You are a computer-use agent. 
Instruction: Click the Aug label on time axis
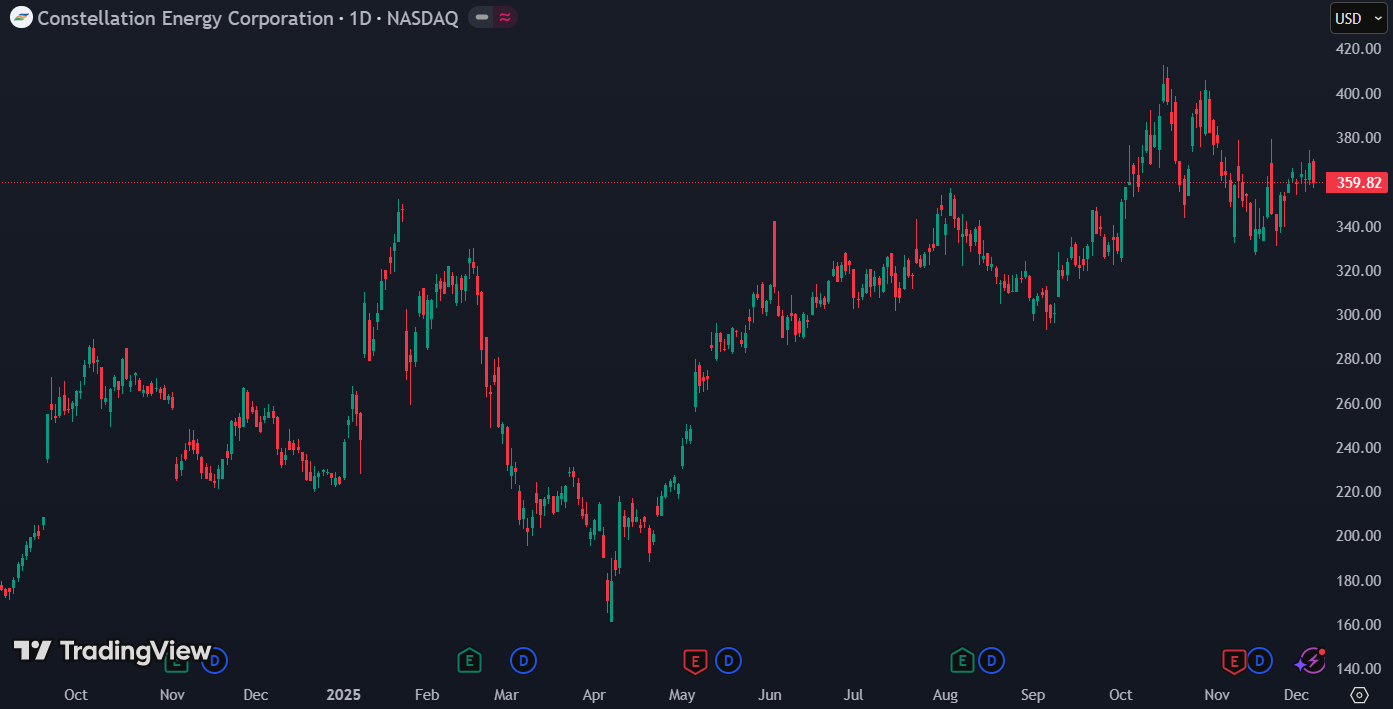point(945,695)
